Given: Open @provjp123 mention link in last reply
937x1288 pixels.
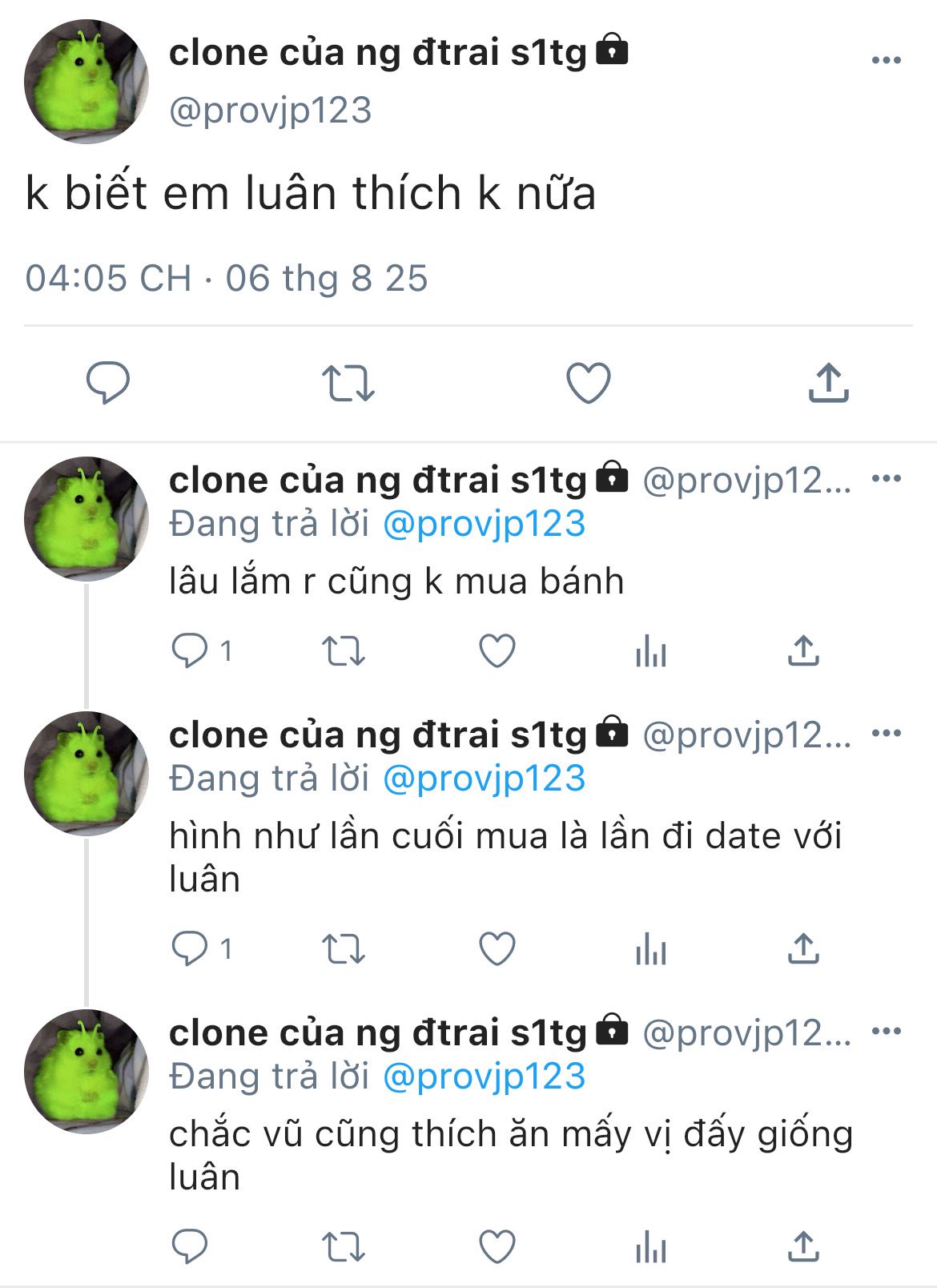Looking at the screenshot, I should [x=485, y=1077].
